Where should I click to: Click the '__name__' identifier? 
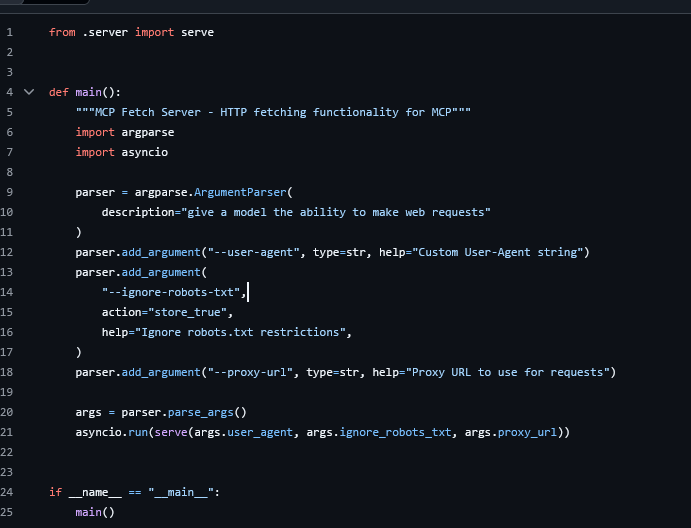coord(95,492)
